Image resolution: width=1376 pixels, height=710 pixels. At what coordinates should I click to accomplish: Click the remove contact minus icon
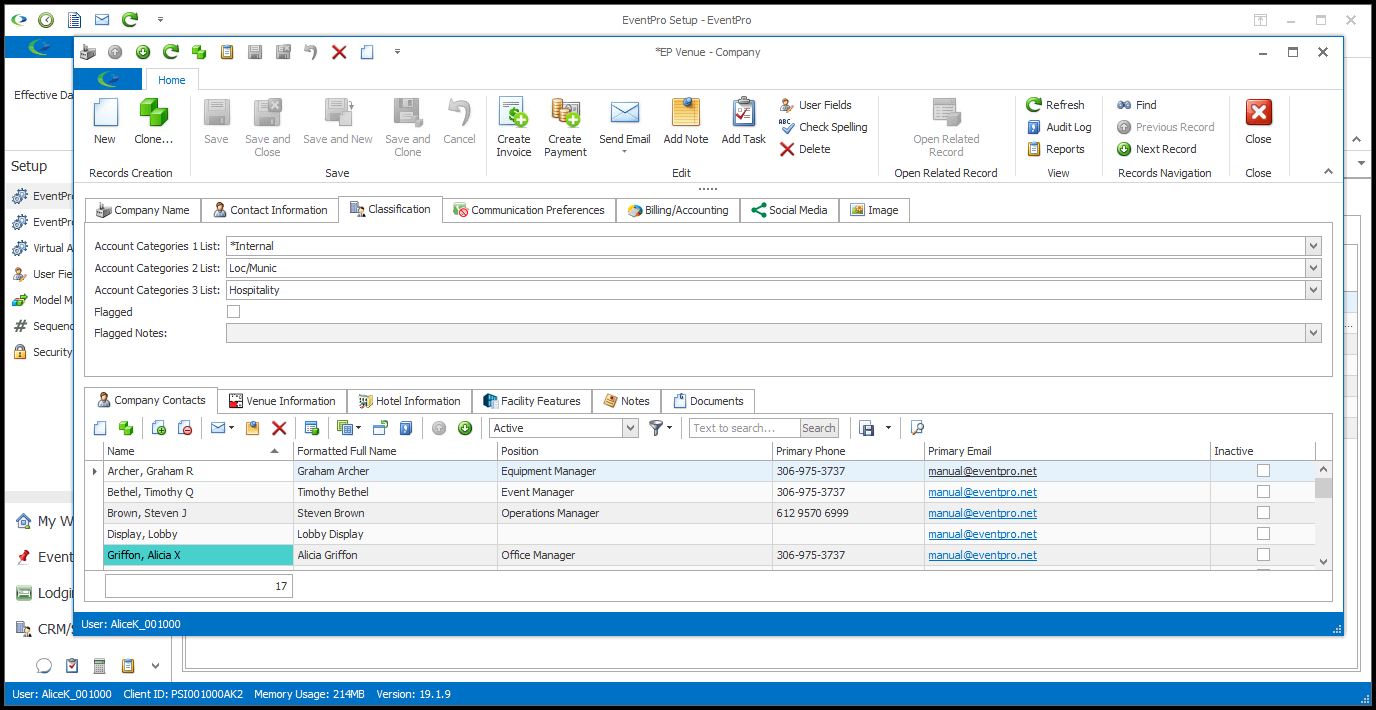[x=185, y=428]
